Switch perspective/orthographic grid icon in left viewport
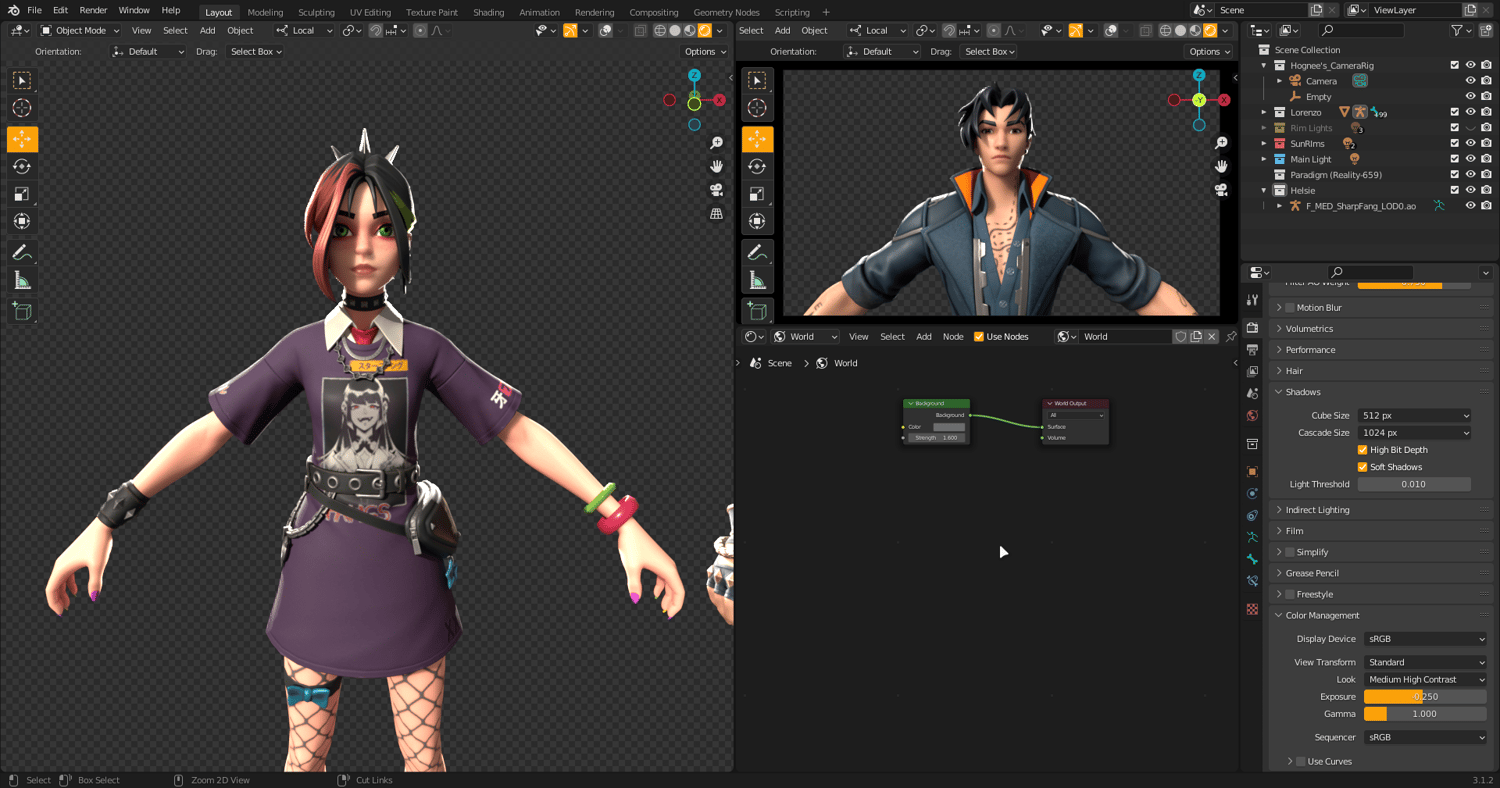The image size is (1500, 788). 716,214
